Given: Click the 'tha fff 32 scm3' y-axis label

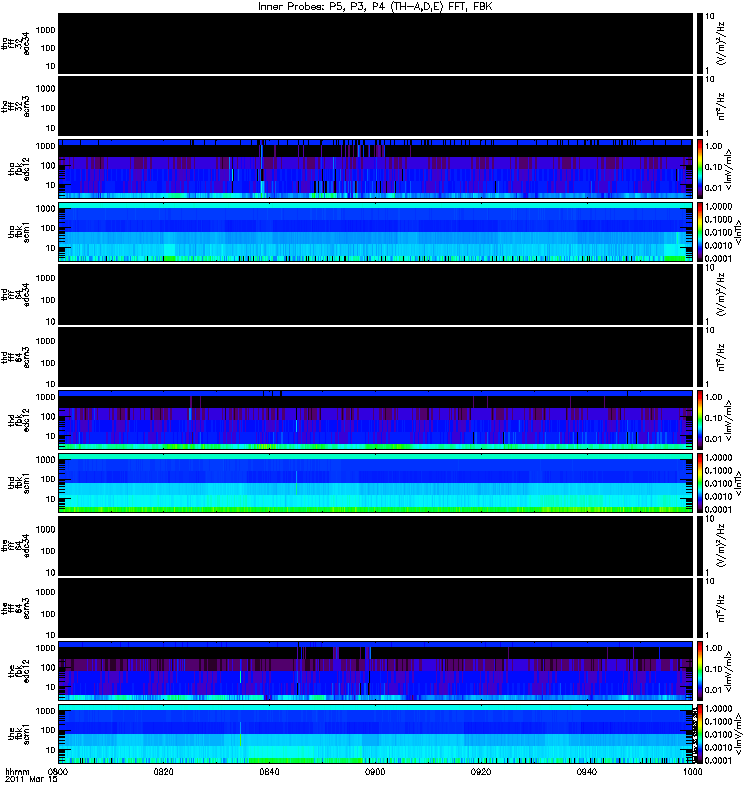Looking at the screenshot, I should pos(16,106).
